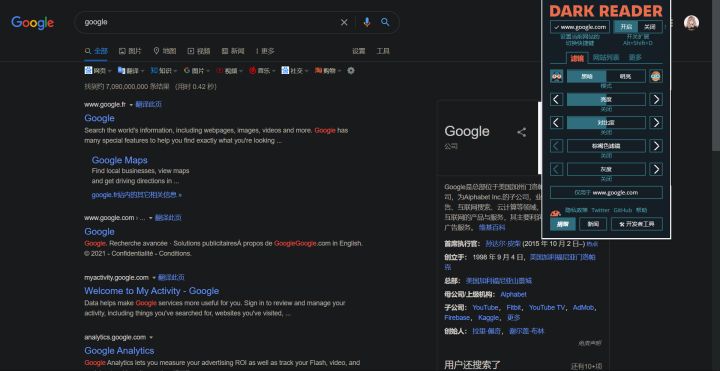Click the brightness (亮度) slider bar

coord(606,99)
